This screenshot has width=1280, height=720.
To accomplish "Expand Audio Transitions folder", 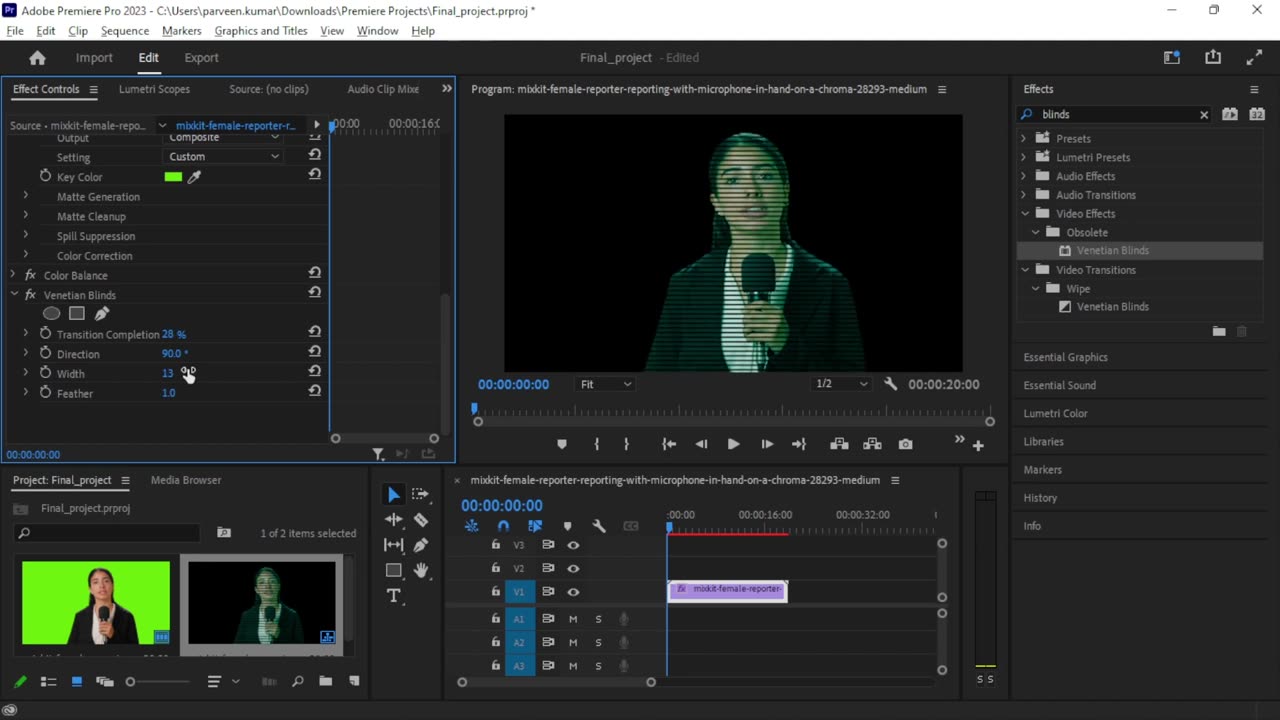I will [x=1023, y=195].
